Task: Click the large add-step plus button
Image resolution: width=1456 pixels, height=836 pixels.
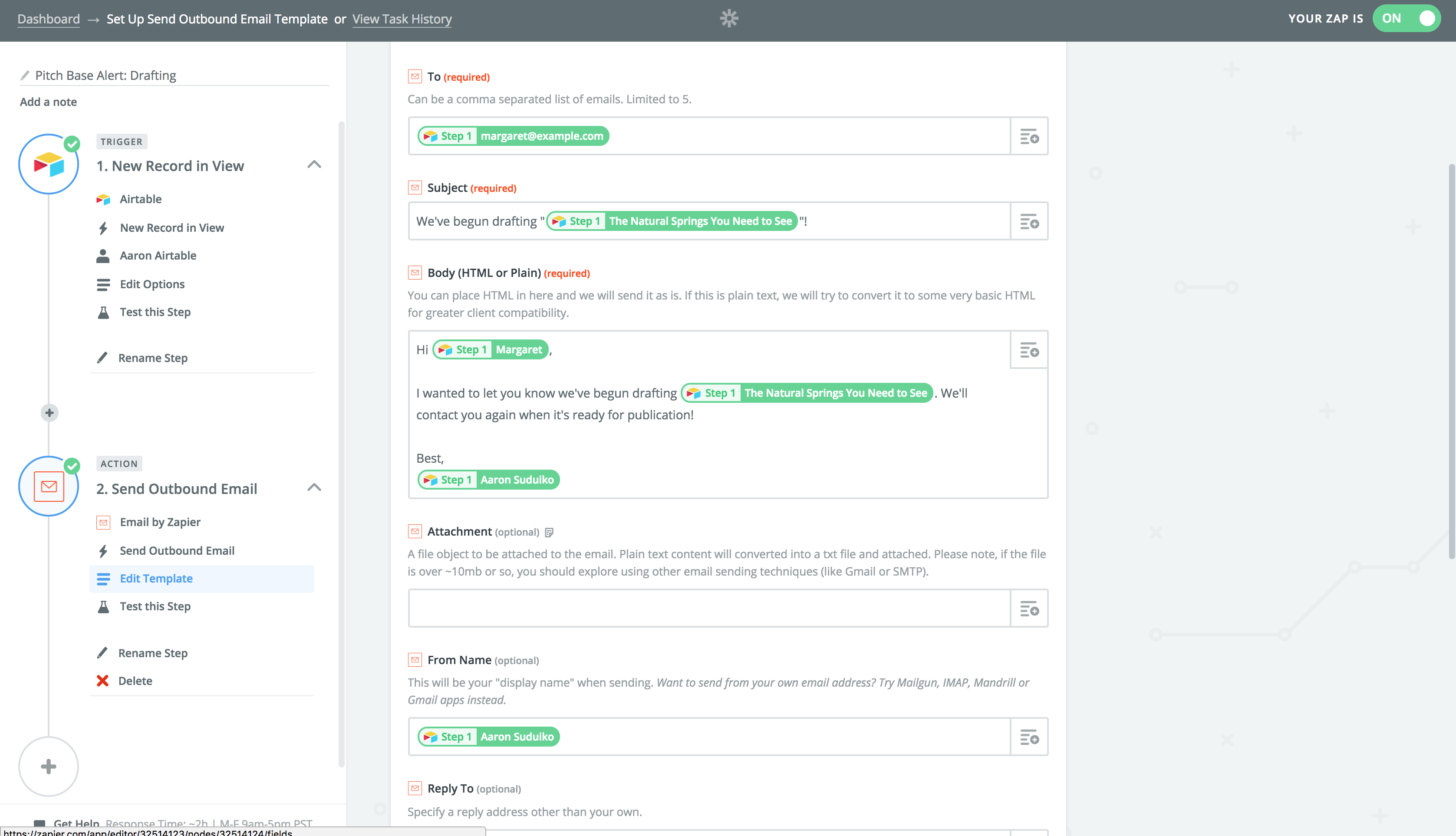Action: (49, 767)
